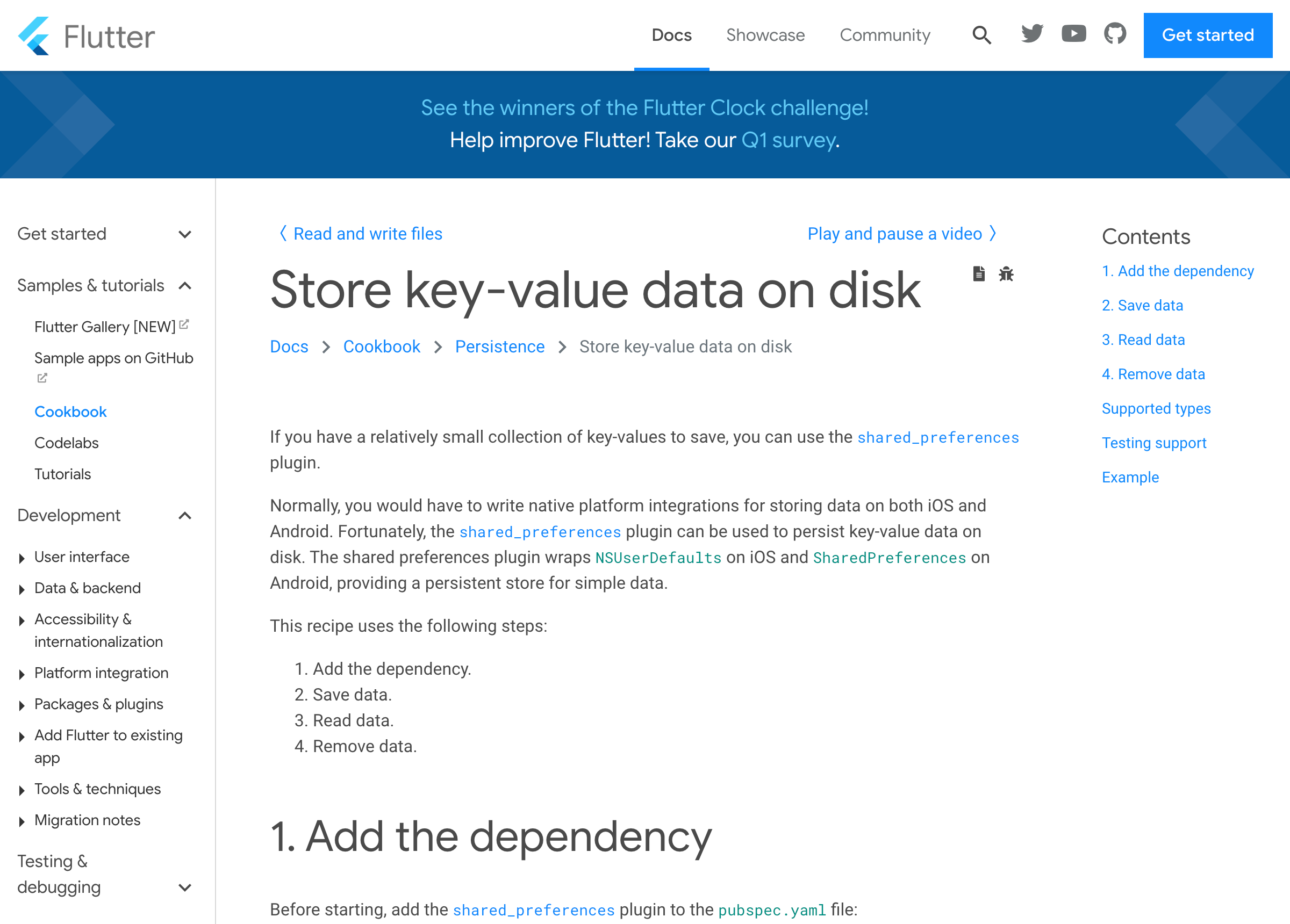Click the report bug icon
The width and height of the screenshot is (1290, 924).
(x=1006, y=274)
